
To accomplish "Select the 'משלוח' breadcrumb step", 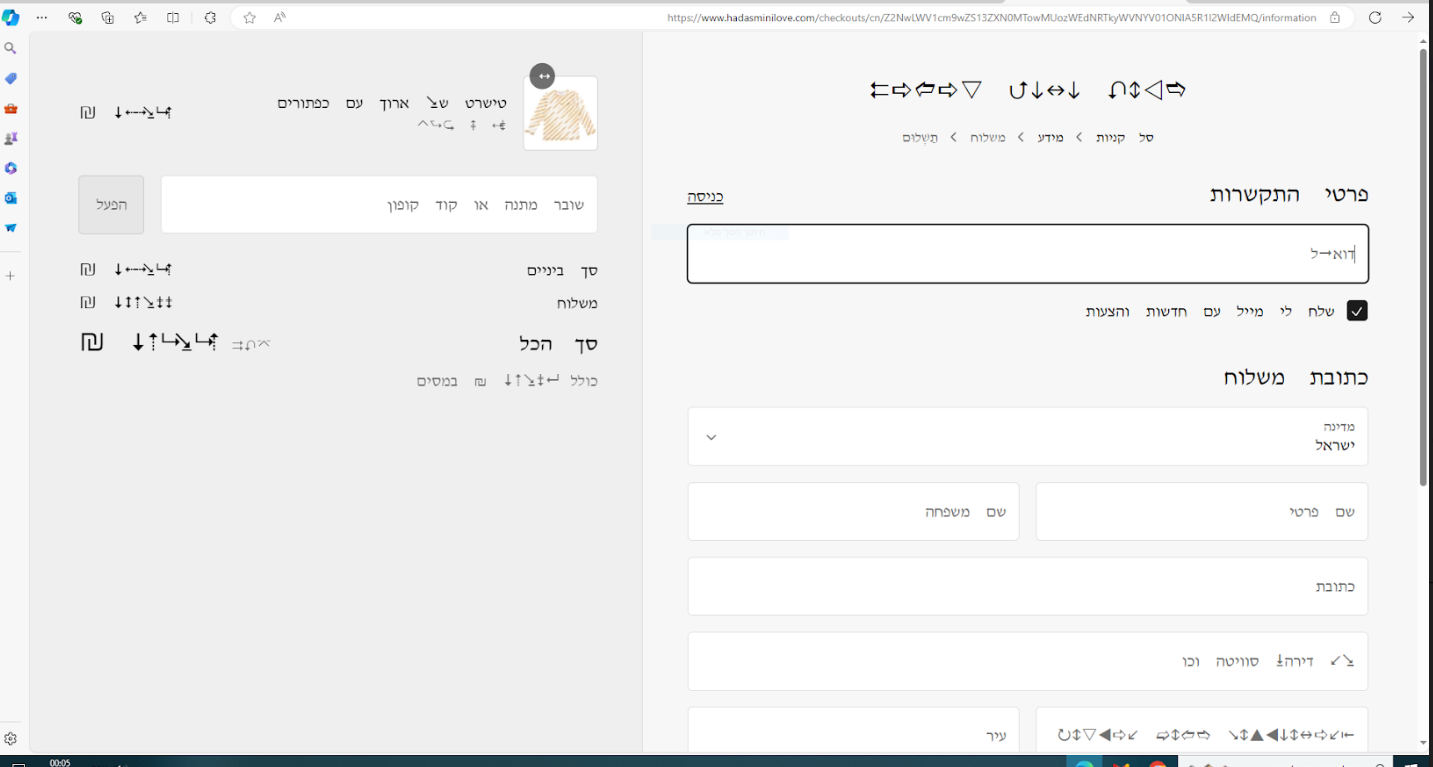I will pyautogui.click(x=988, y=137).
